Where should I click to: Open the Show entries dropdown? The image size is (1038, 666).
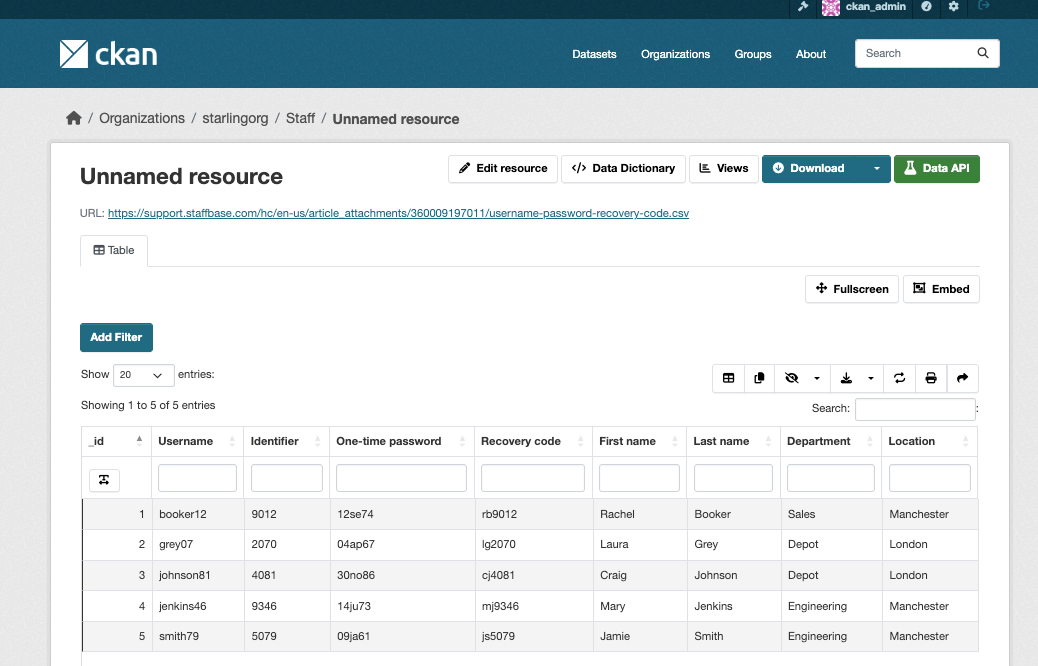coord(144,375)
